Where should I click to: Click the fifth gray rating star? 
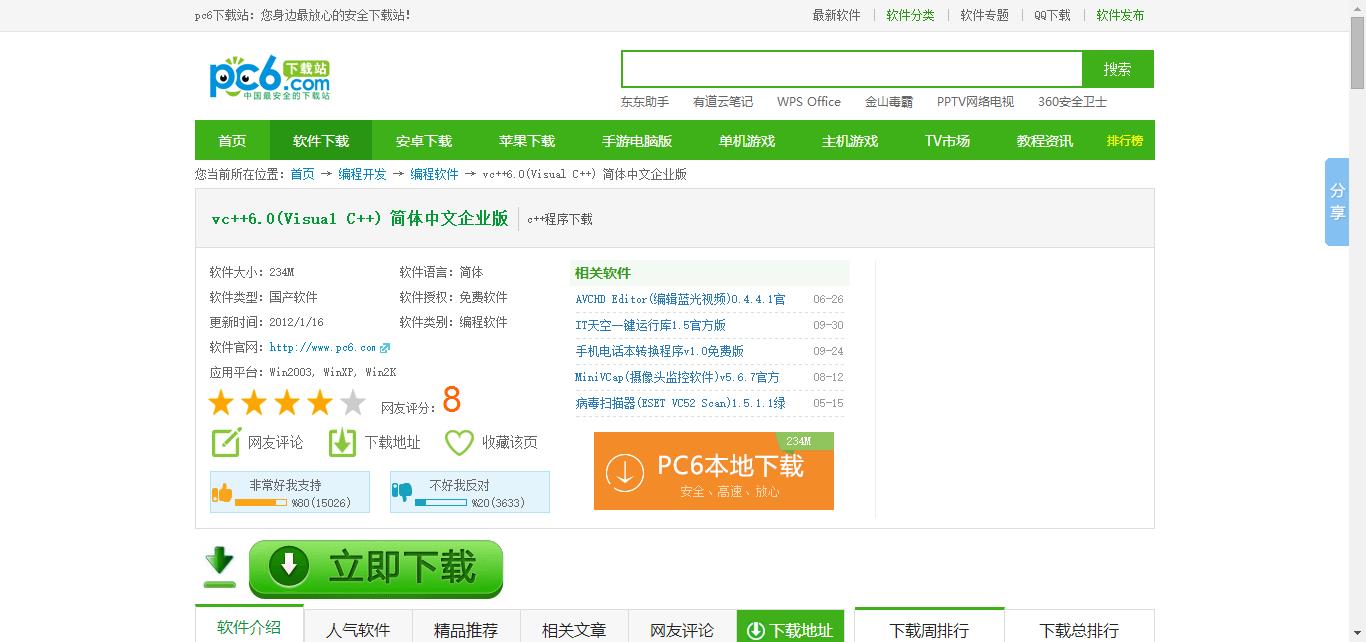point(353,403)
